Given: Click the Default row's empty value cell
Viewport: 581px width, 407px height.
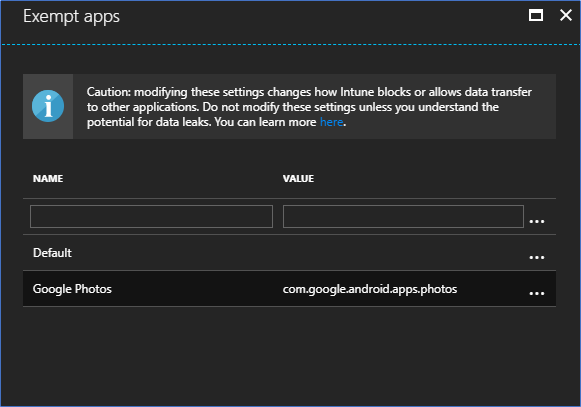Looking at the screenshot, I should tap(403, 253).
